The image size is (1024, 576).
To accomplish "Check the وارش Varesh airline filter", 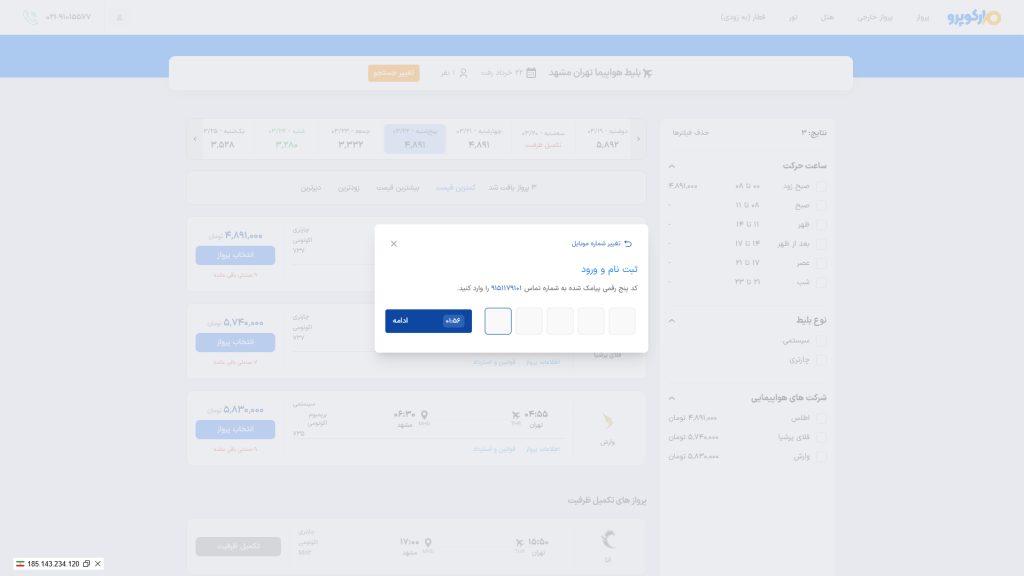I will 821,456.
